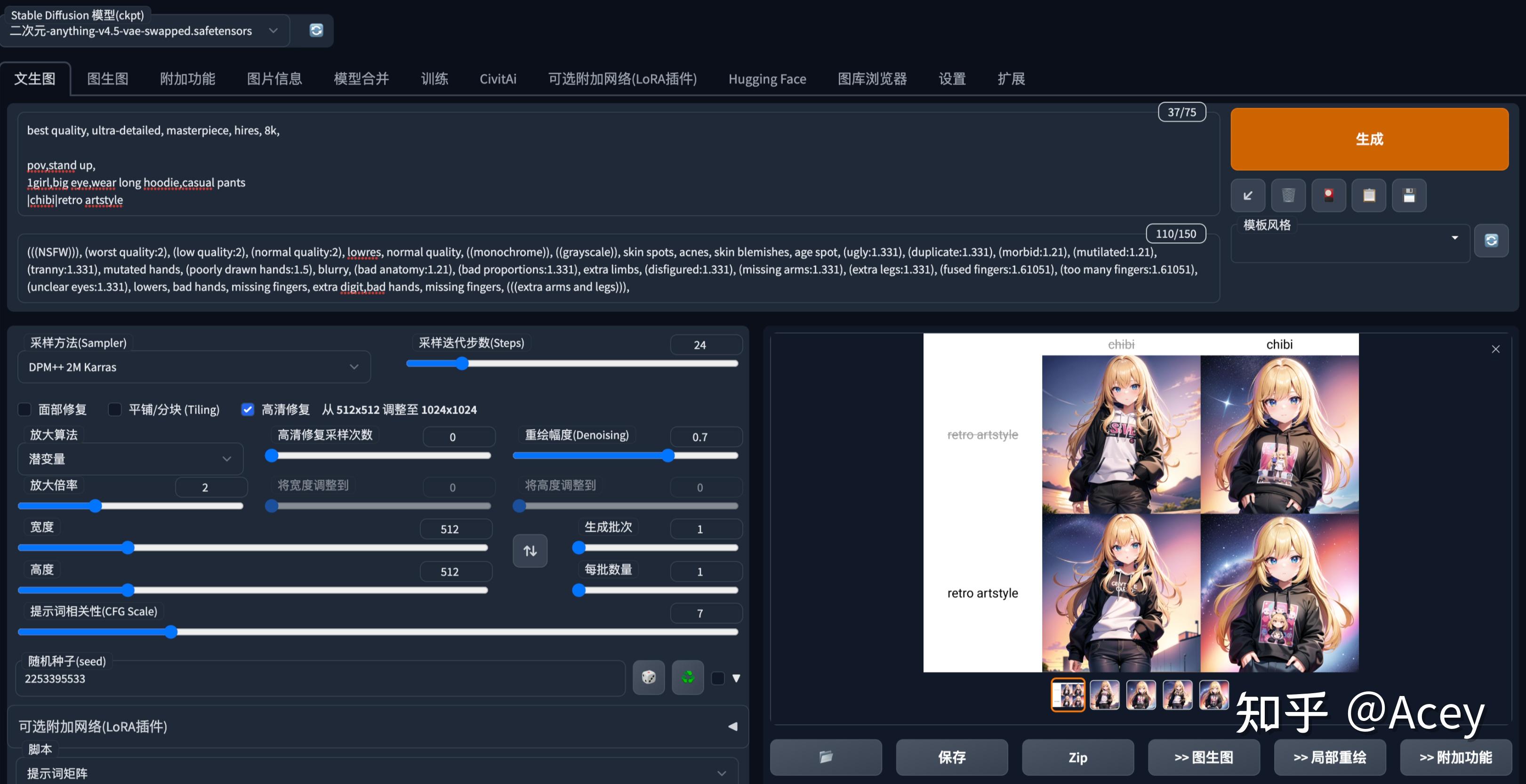Uncheck the 高清修复 checkbox
Viewport: 1526px width, 784px height.
[248, 409]
